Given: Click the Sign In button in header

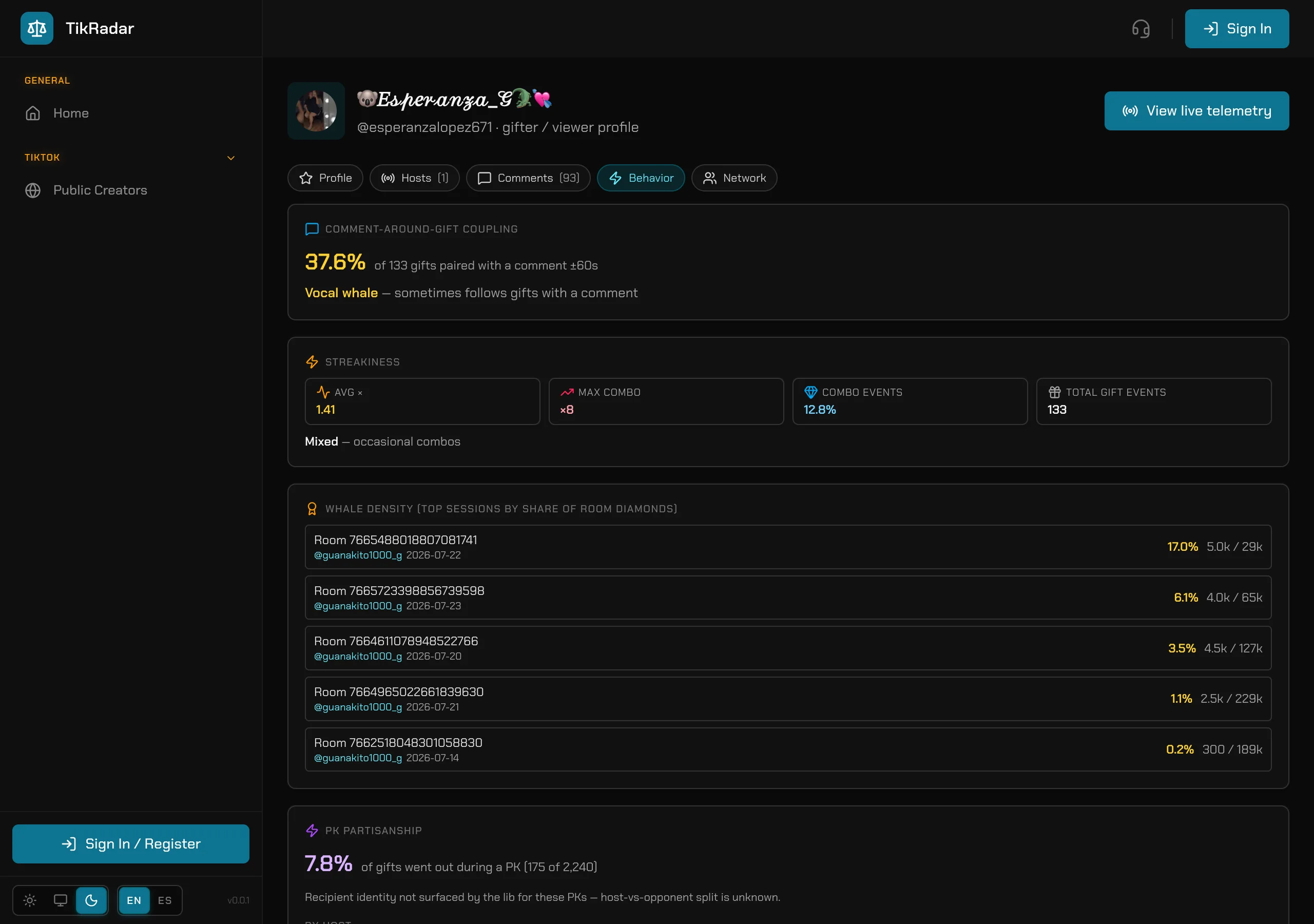Looking at the screenshot, I should pyautogui.click(x=1236, y=29).
